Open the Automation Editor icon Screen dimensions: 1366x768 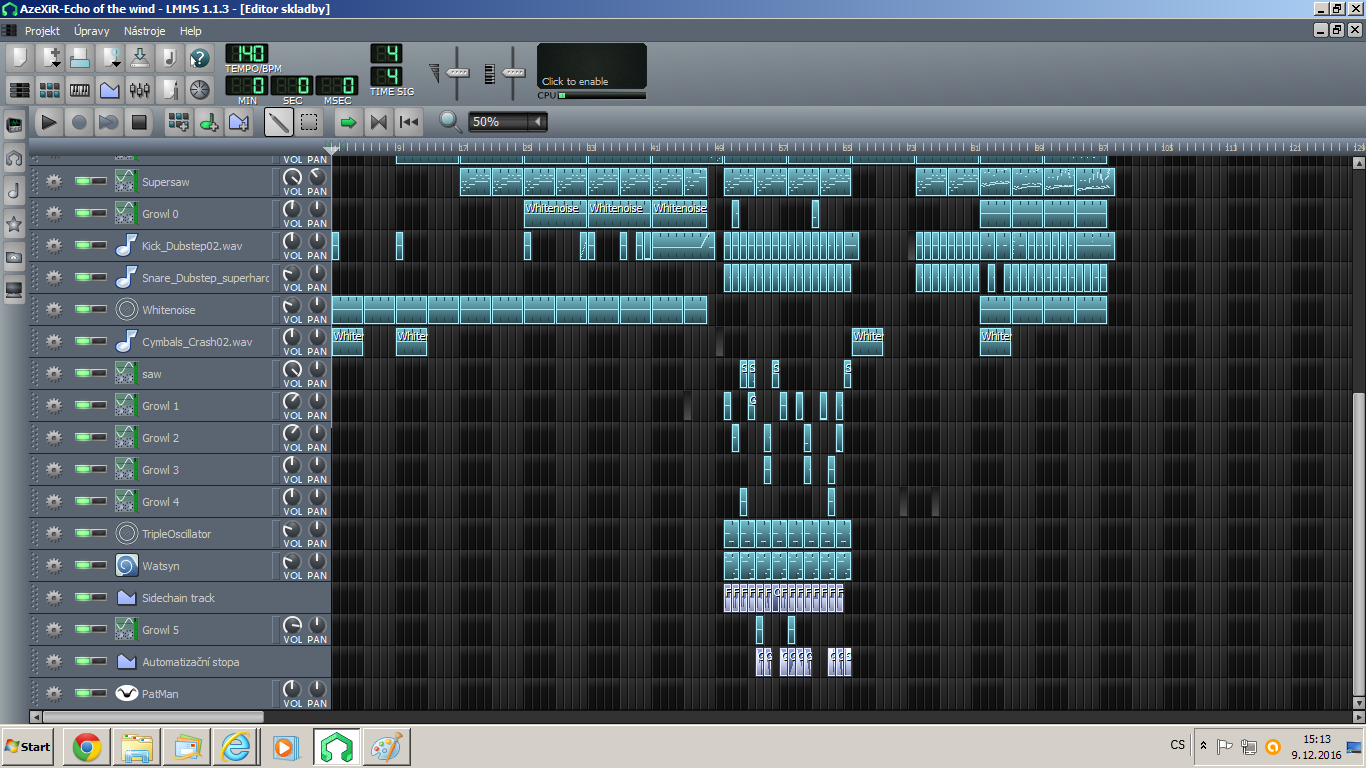(110, 89)
